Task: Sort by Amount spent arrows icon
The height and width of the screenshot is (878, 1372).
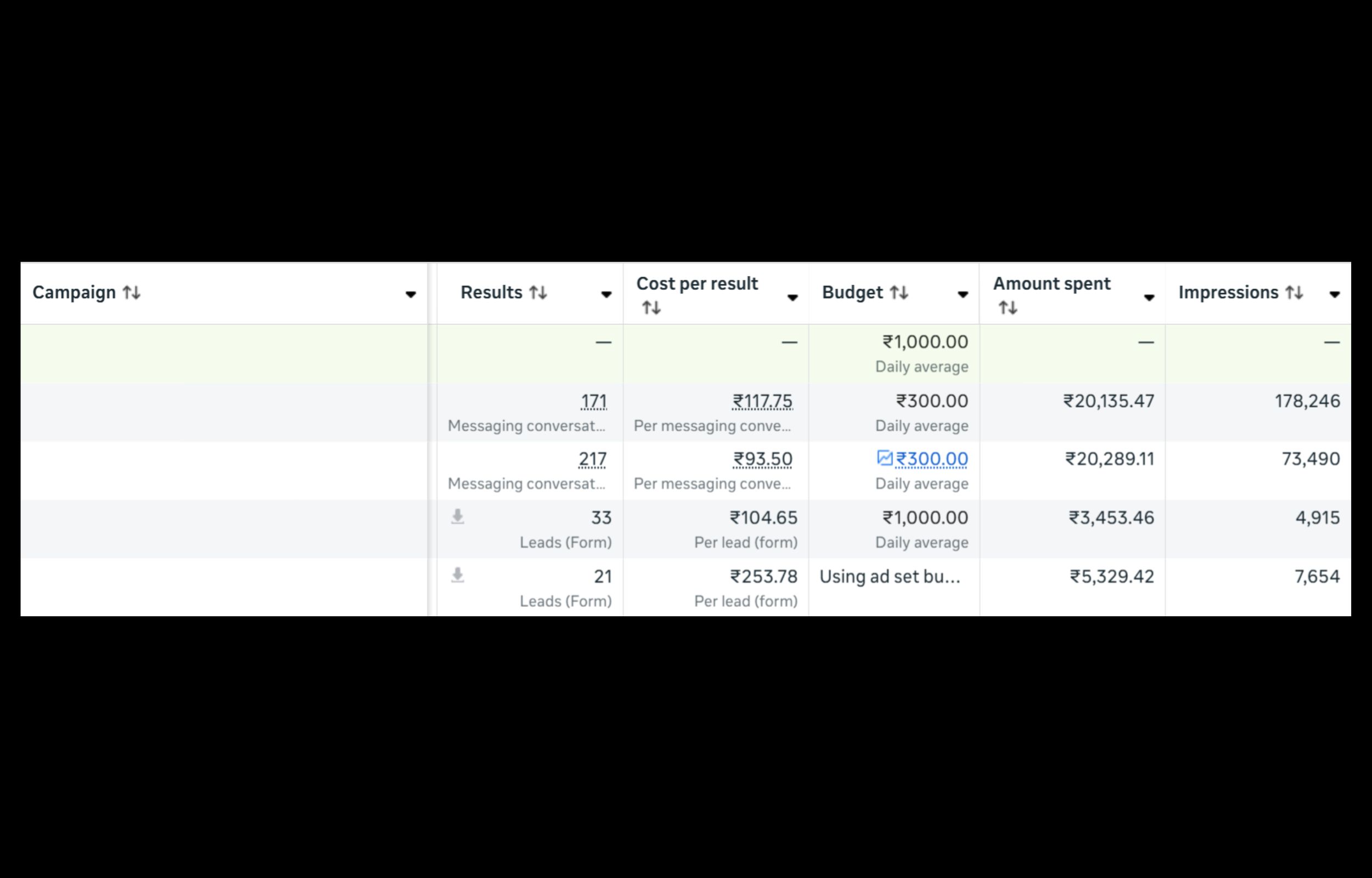Action: click(1007, 308)
